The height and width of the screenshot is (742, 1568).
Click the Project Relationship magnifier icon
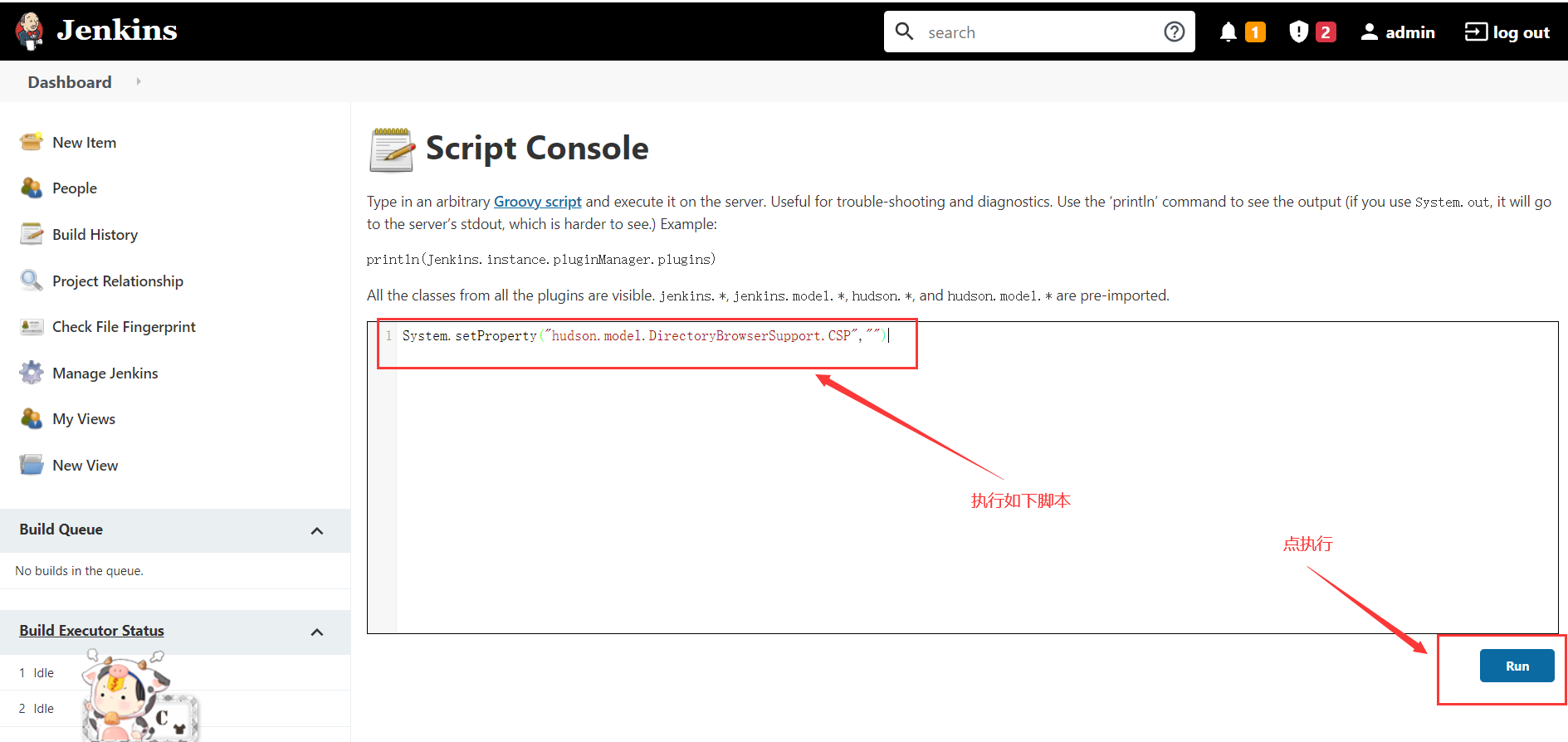pyautogui.click(x=32, y=281)
